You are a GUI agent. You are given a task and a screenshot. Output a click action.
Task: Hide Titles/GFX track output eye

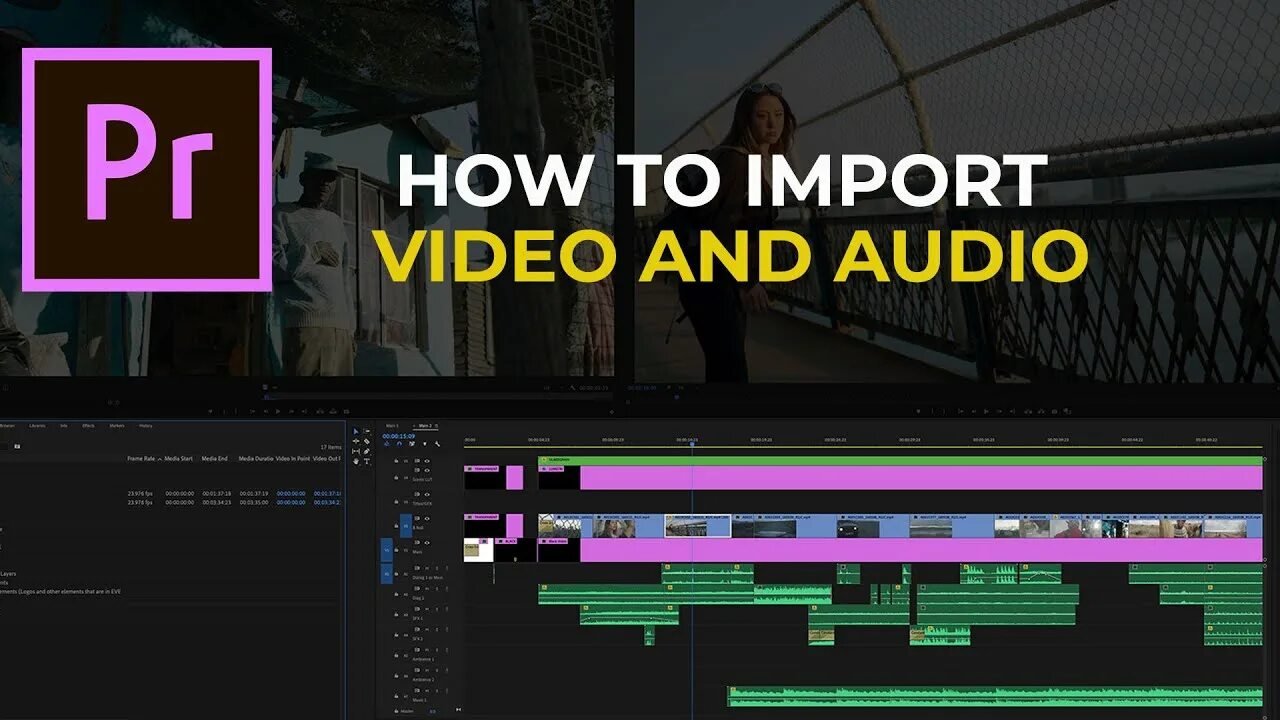(x=427, y=494)
